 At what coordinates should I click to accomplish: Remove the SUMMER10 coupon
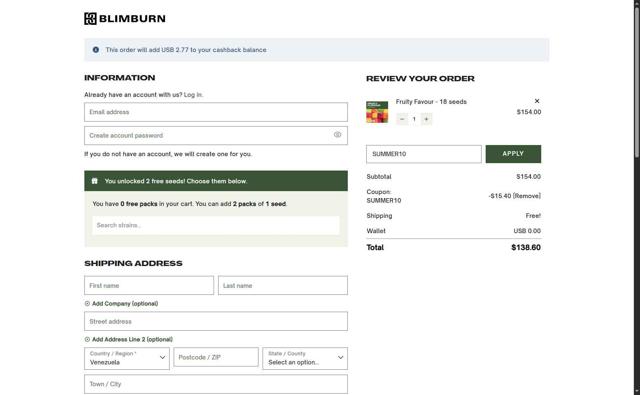(x=527, y=196)
